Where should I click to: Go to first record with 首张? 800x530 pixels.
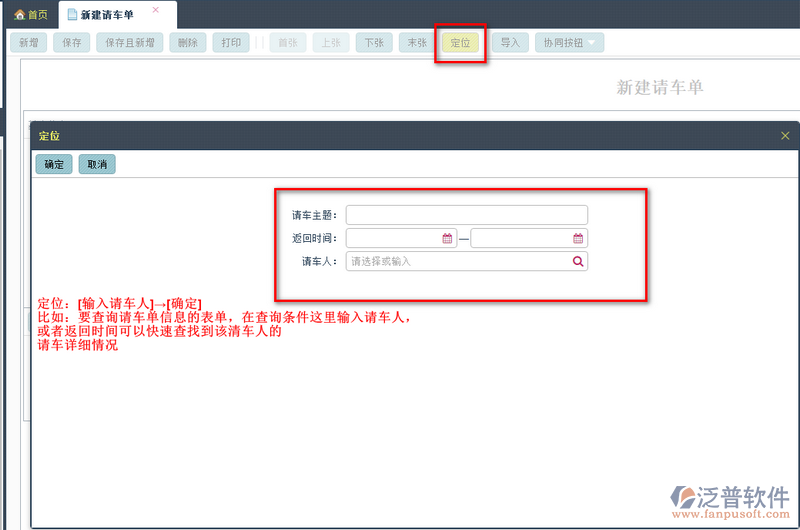click(288, 43)
